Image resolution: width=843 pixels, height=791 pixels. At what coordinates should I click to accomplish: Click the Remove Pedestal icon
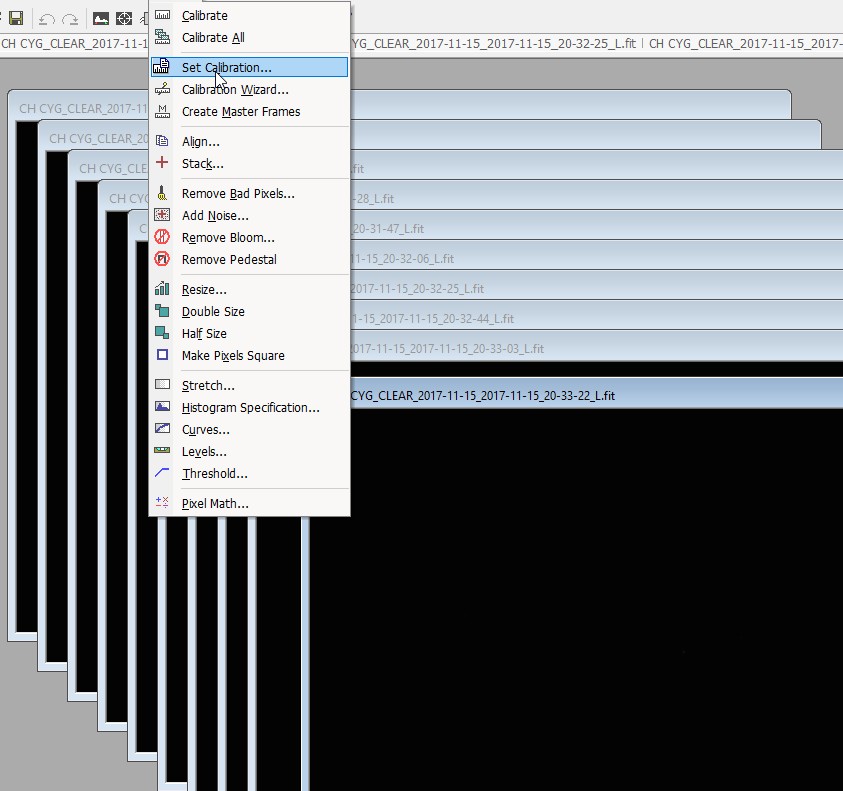pyautogui.click(x=162, y=259)
